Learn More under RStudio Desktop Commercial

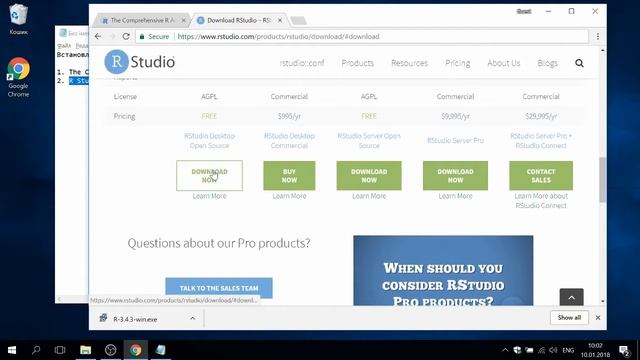point(289,196)
